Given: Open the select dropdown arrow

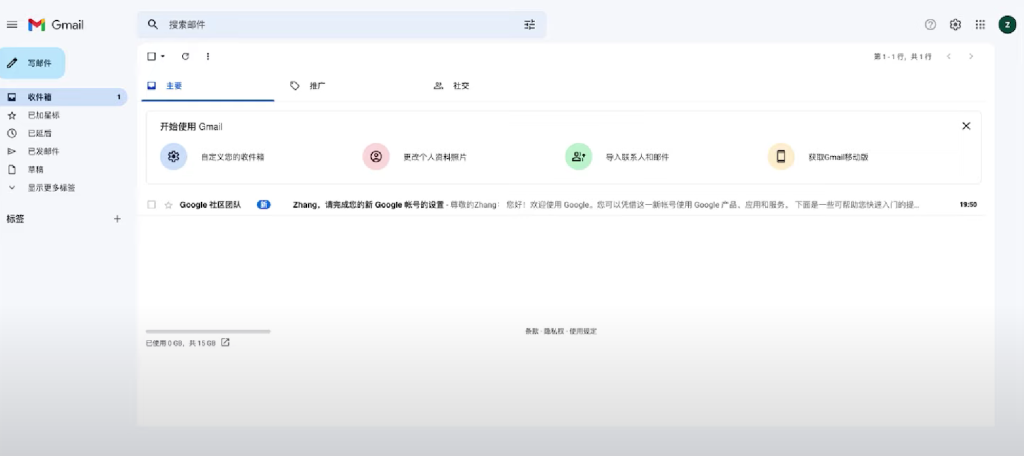Looking at the screenshot, I should click(163, 56).
